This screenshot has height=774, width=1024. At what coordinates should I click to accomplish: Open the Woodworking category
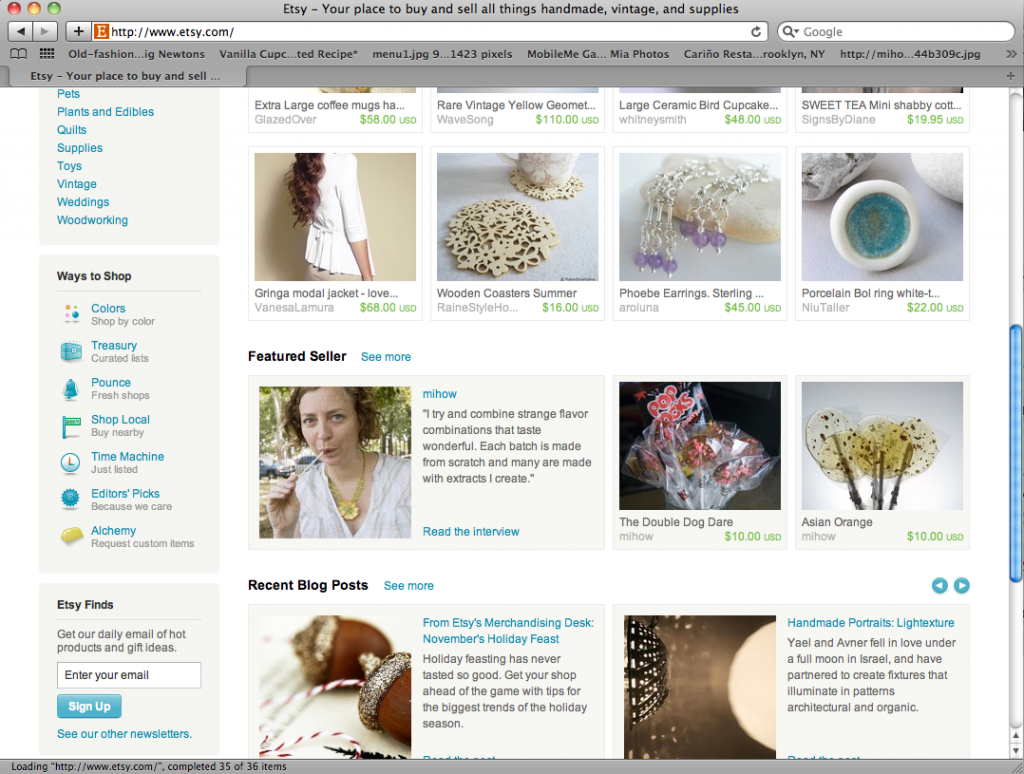(92, 220)
